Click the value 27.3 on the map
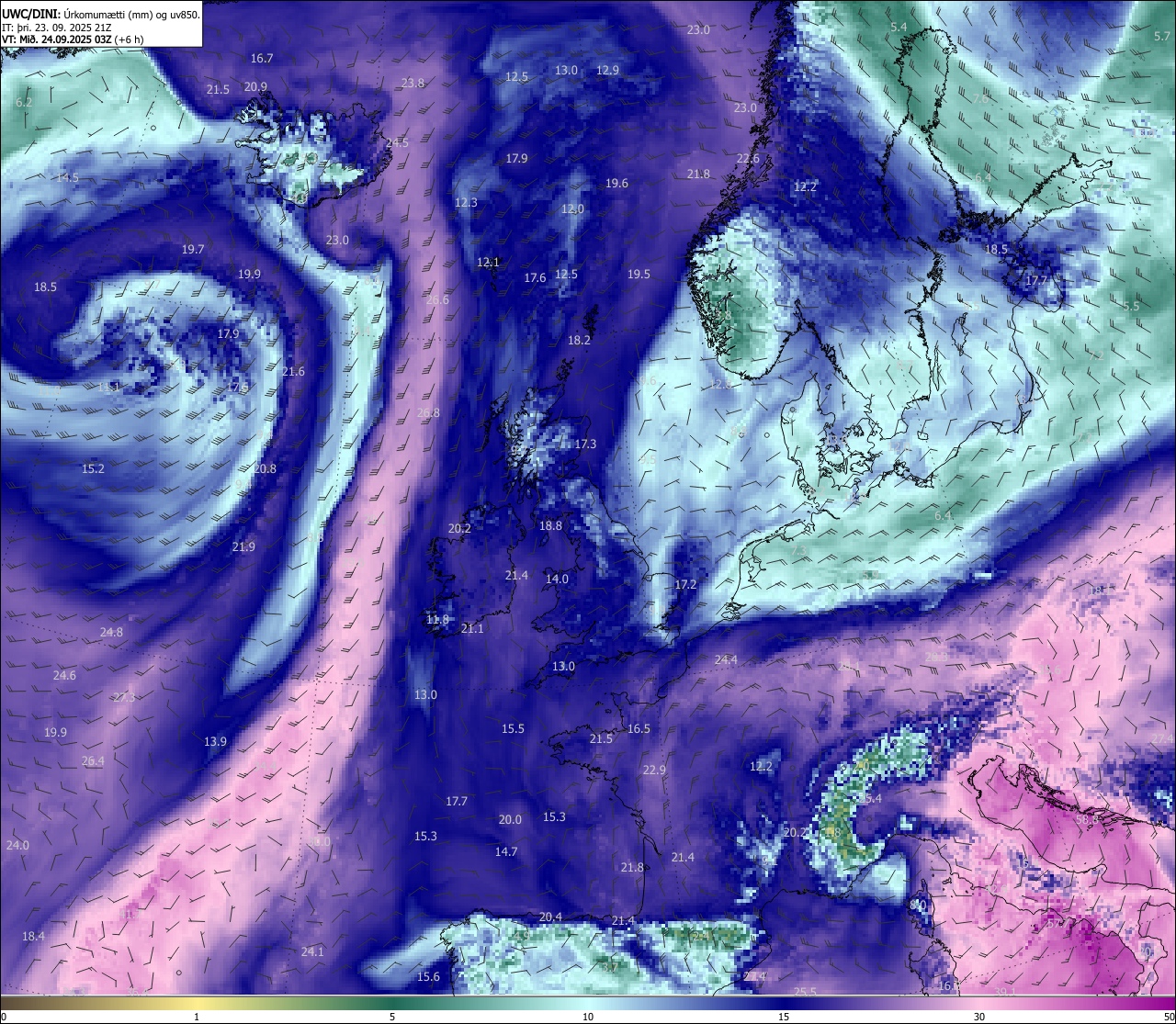Viewport: 1176px width, 1024px height. 124,698
